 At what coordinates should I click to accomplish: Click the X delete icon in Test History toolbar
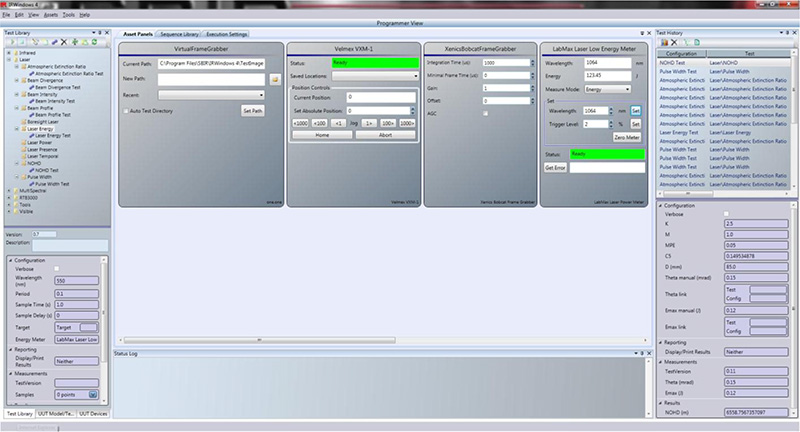(x=675, y=42)
